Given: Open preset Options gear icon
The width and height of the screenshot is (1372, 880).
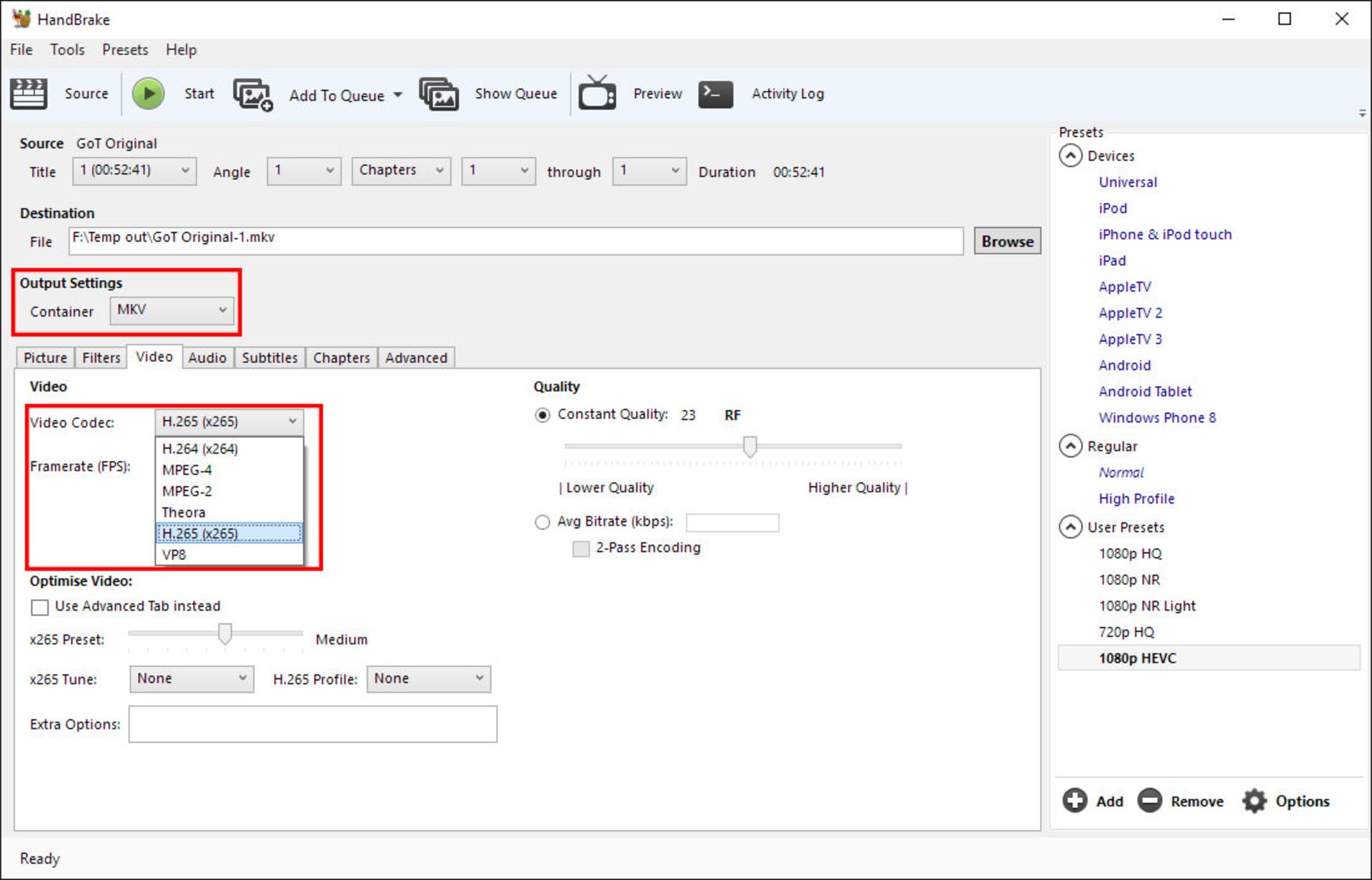Looking at the screenshot, I should tap(1254, 801).
